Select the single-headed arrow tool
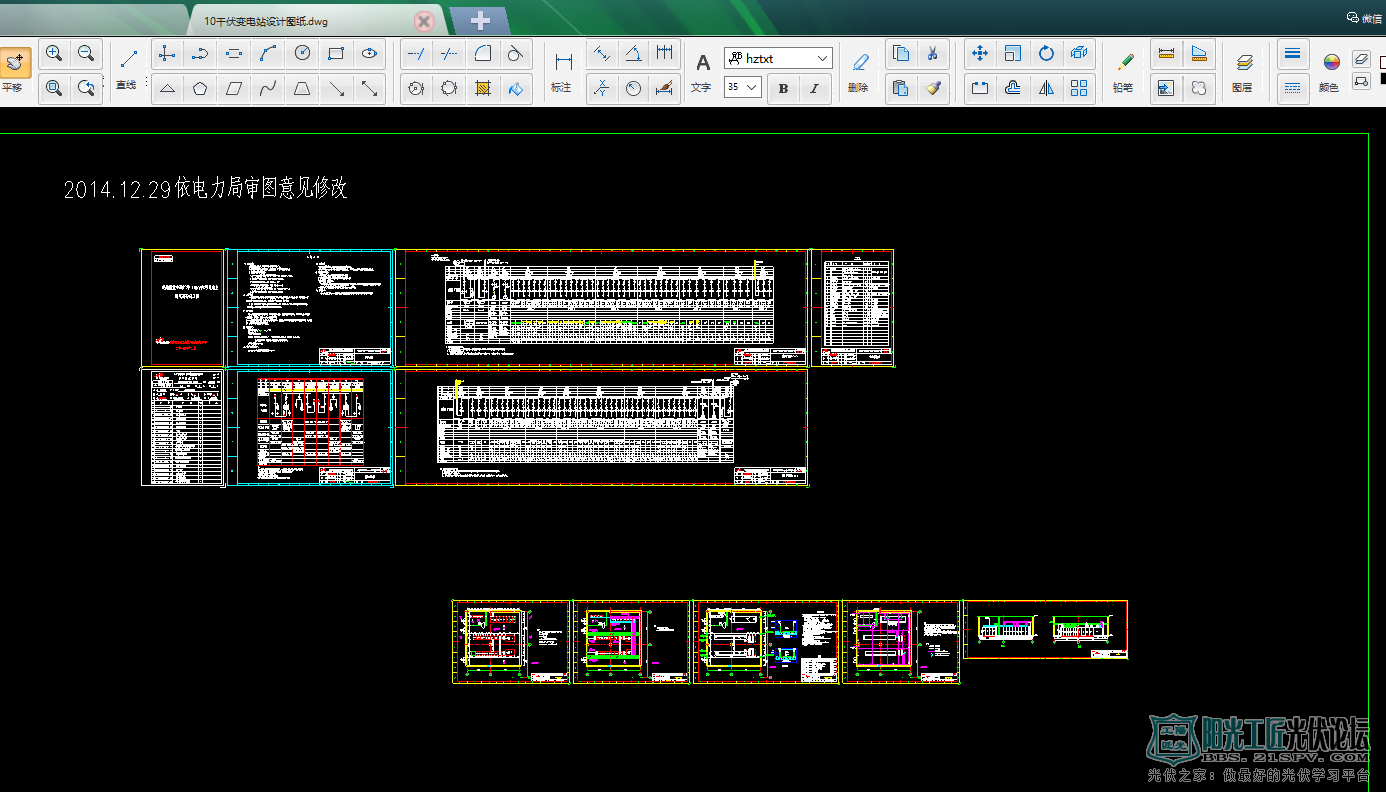Screen dimensions: 1386x792 point(337,88)
